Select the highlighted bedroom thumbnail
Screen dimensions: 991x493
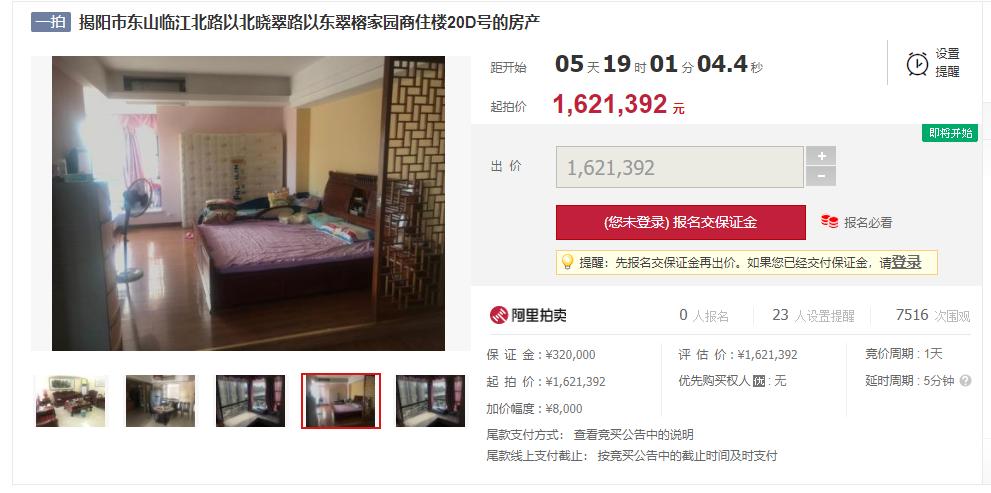(x=341, y=401)
